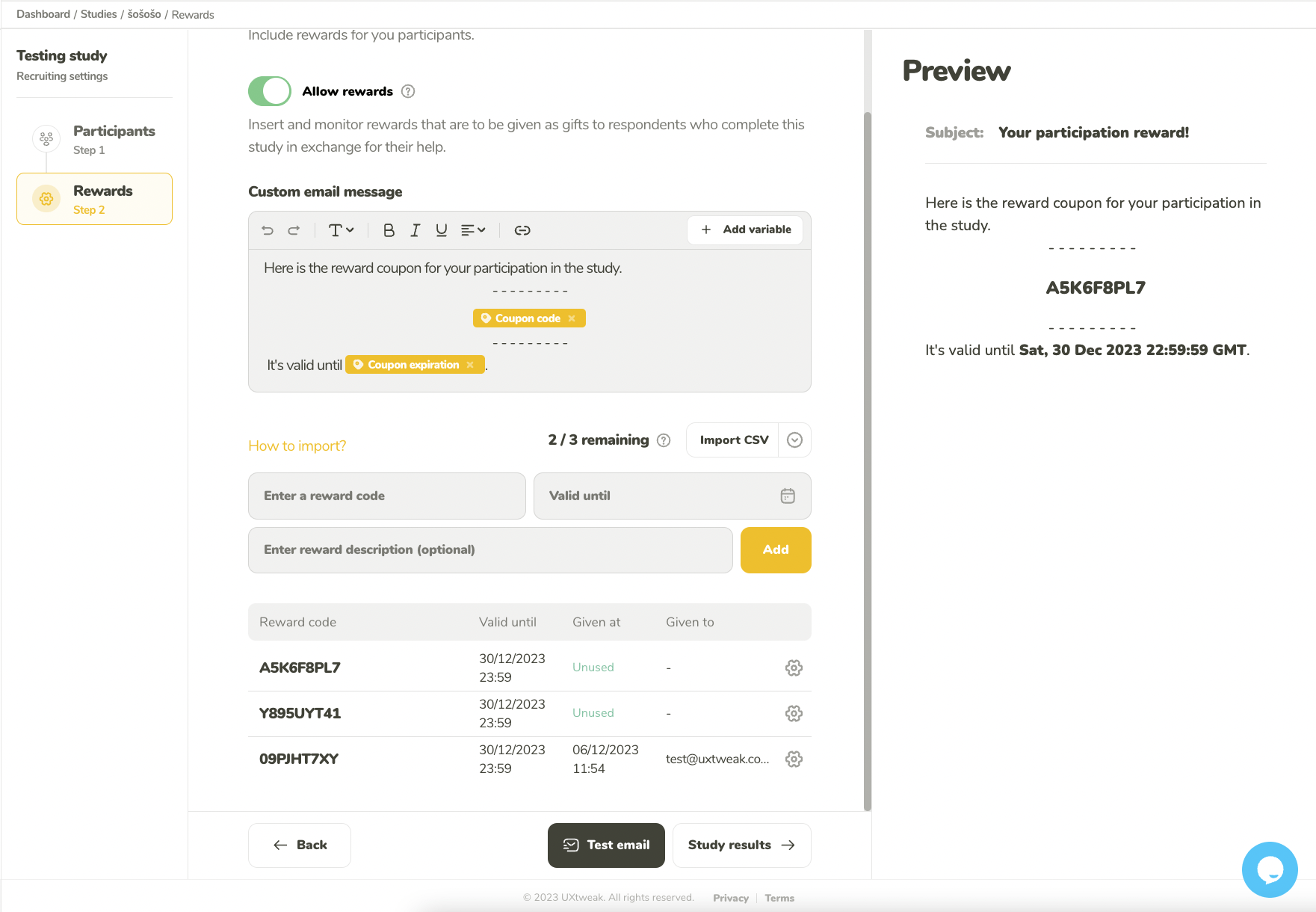Apply underline formatting in the email editor
1316x912 pixels.
point(441,230)
